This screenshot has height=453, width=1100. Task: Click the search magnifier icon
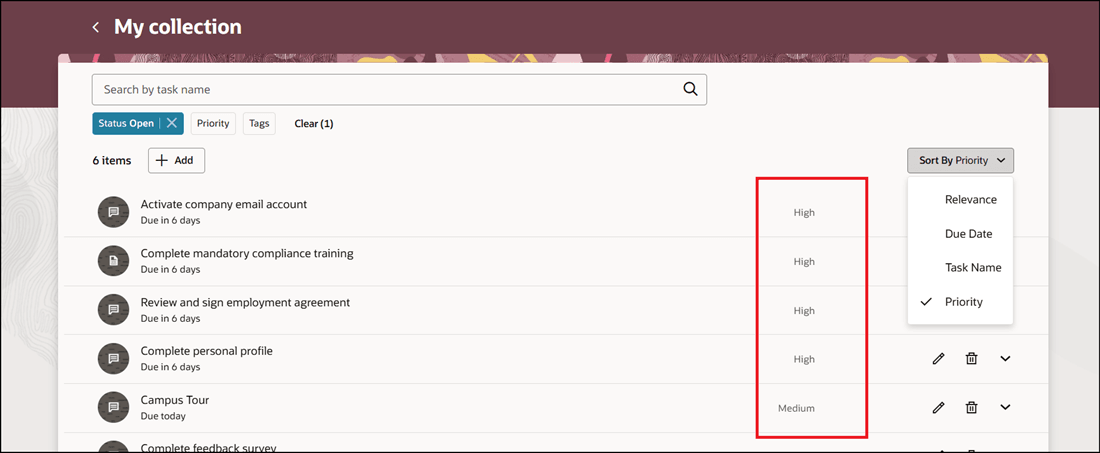[690, 89]
